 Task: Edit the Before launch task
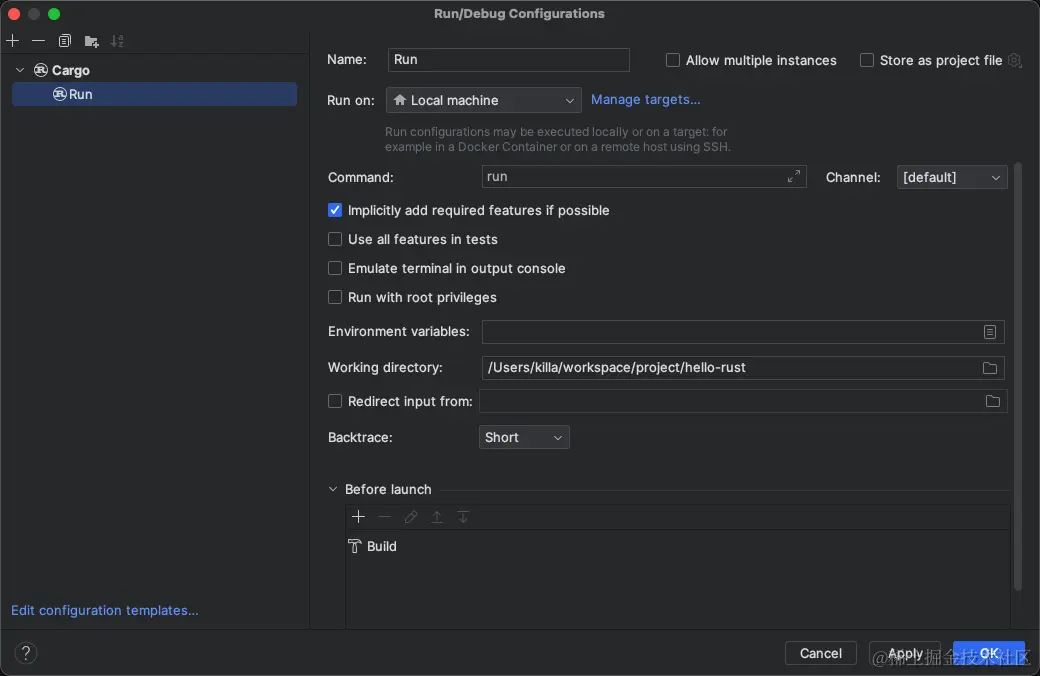coord(411,516)
